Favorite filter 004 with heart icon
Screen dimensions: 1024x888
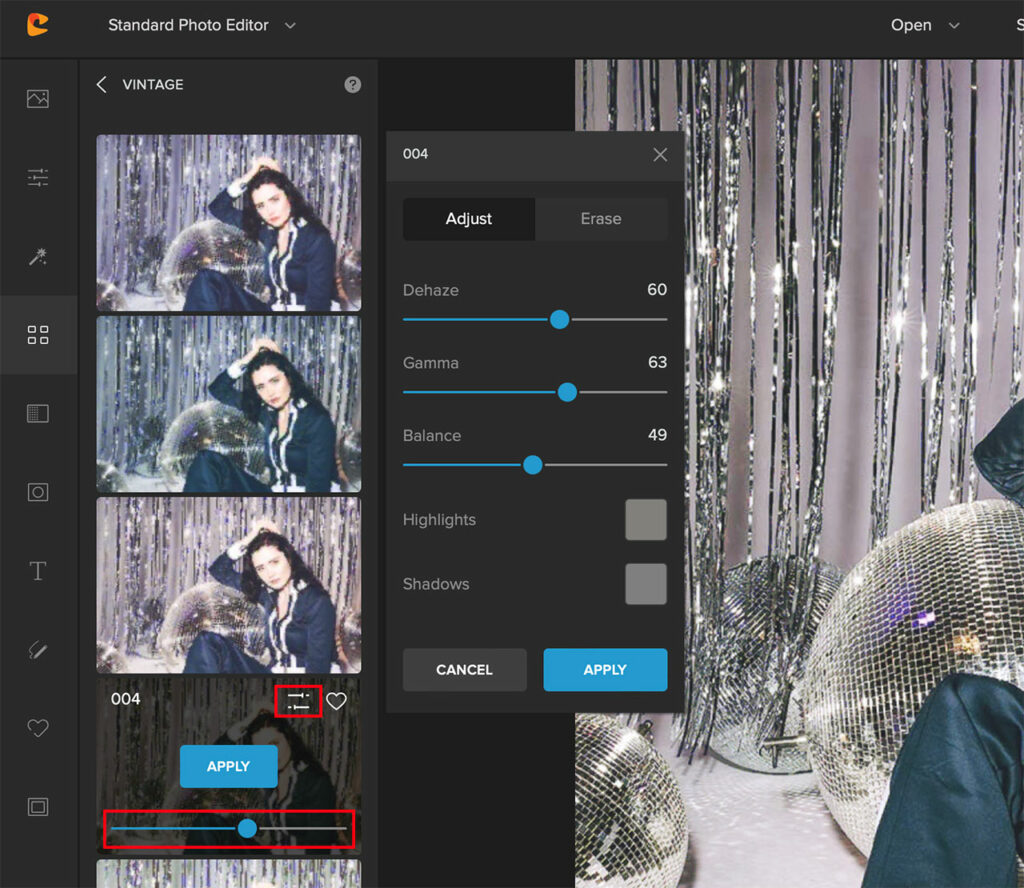click(x=336, y=701)
